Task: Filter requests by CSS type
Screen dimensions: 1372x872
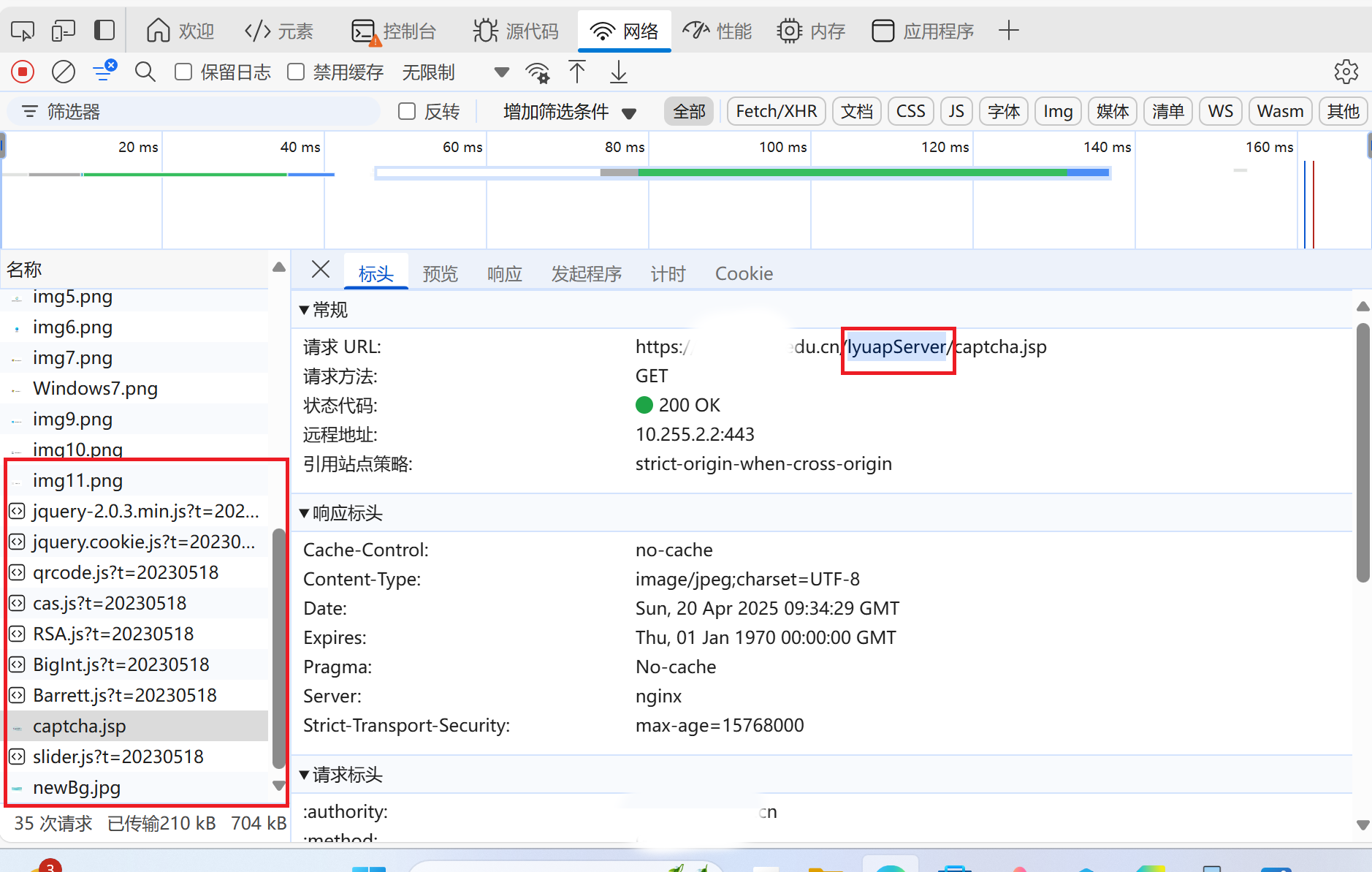Action: pos(911,111)
